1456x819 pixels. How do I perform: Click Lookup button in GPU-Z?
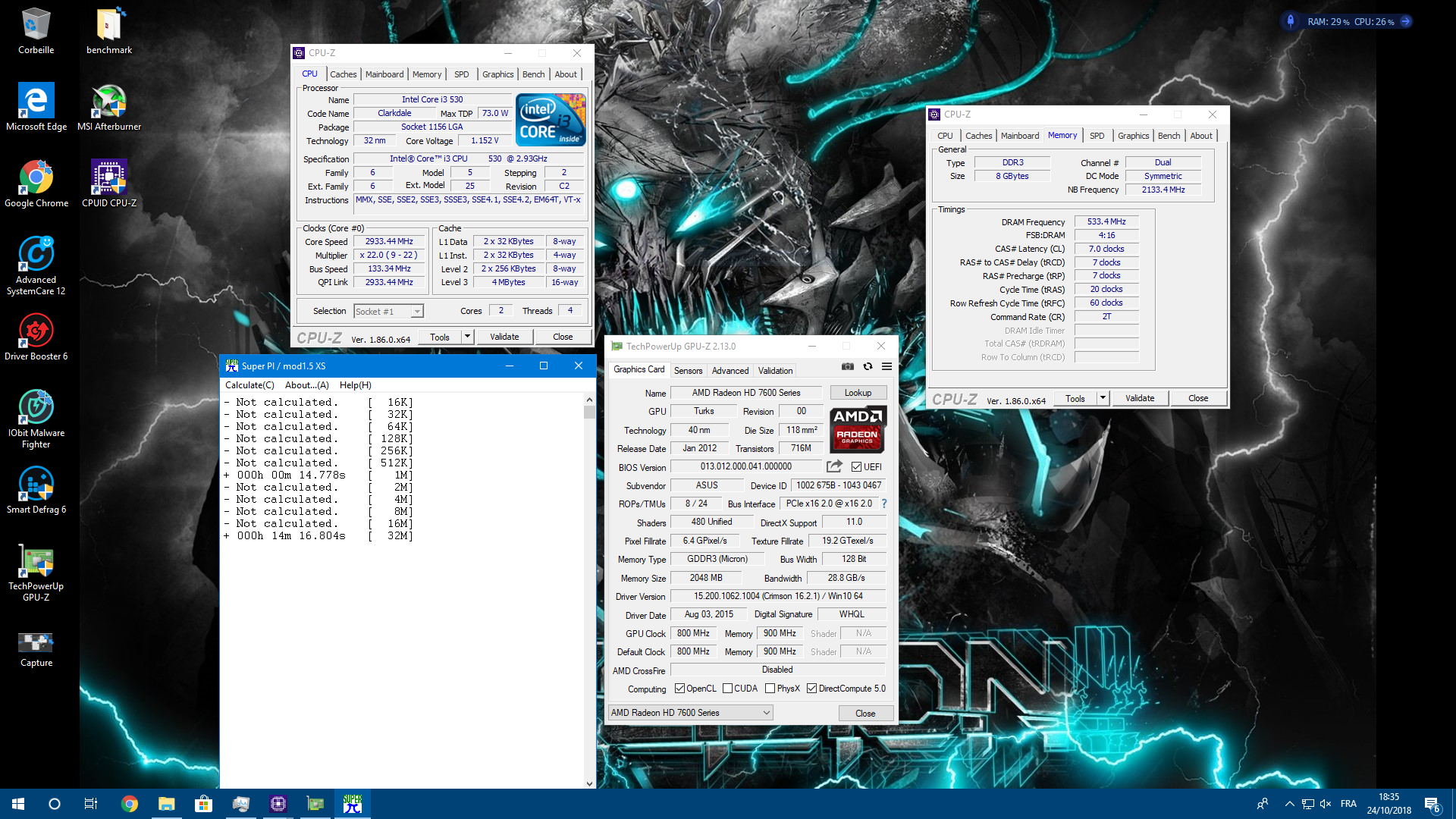[x=858, y=393]
